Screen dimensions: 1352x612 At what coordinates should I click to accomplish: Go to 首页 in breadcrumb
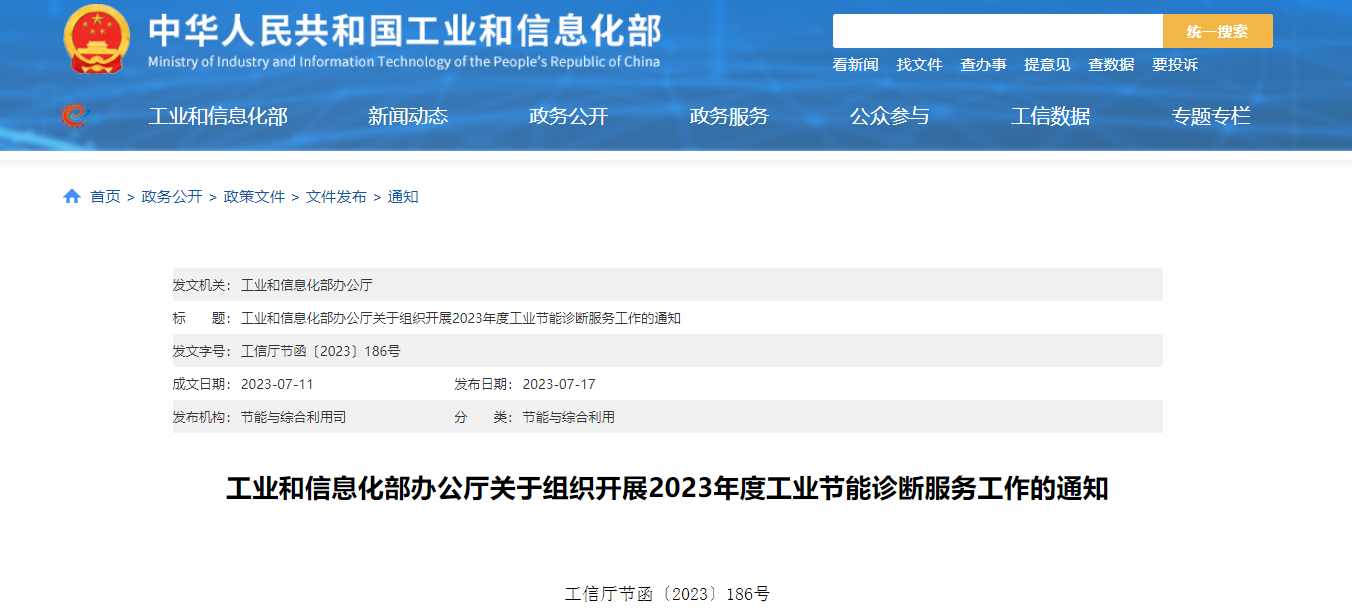coord(105,197)
